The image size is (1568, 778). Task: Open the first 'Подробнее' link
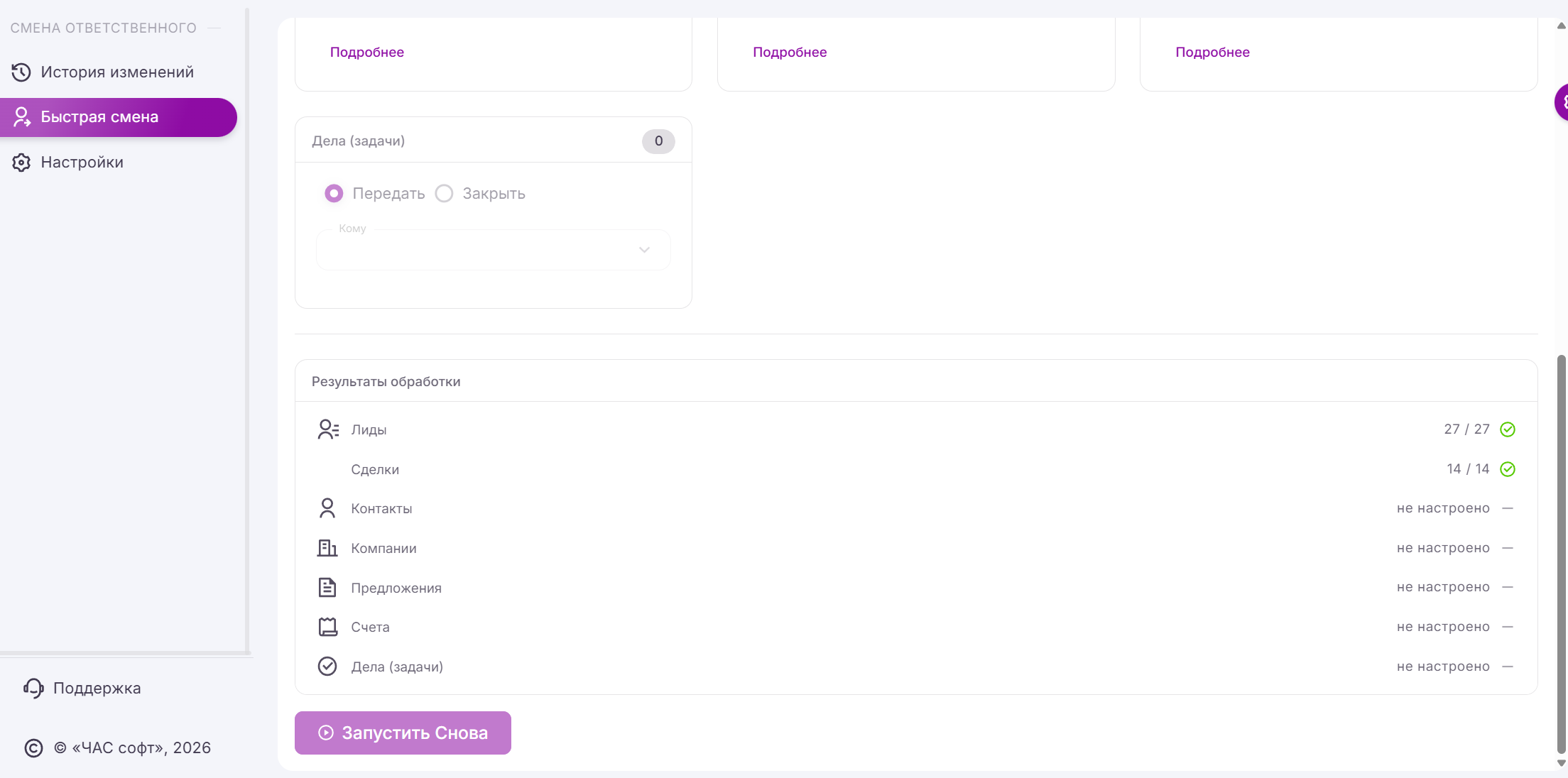click(x=366, y=52)
